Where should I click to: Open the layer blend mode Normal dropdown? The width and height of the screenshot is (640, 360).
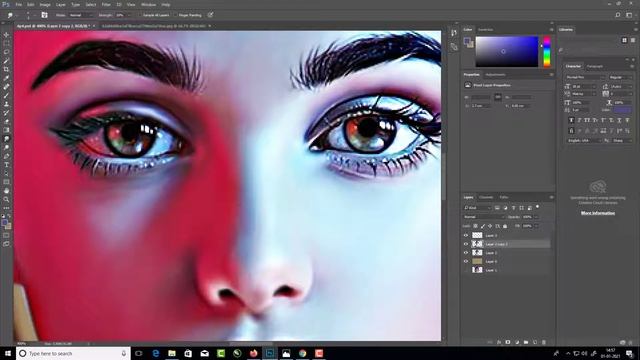coord(483,217)
